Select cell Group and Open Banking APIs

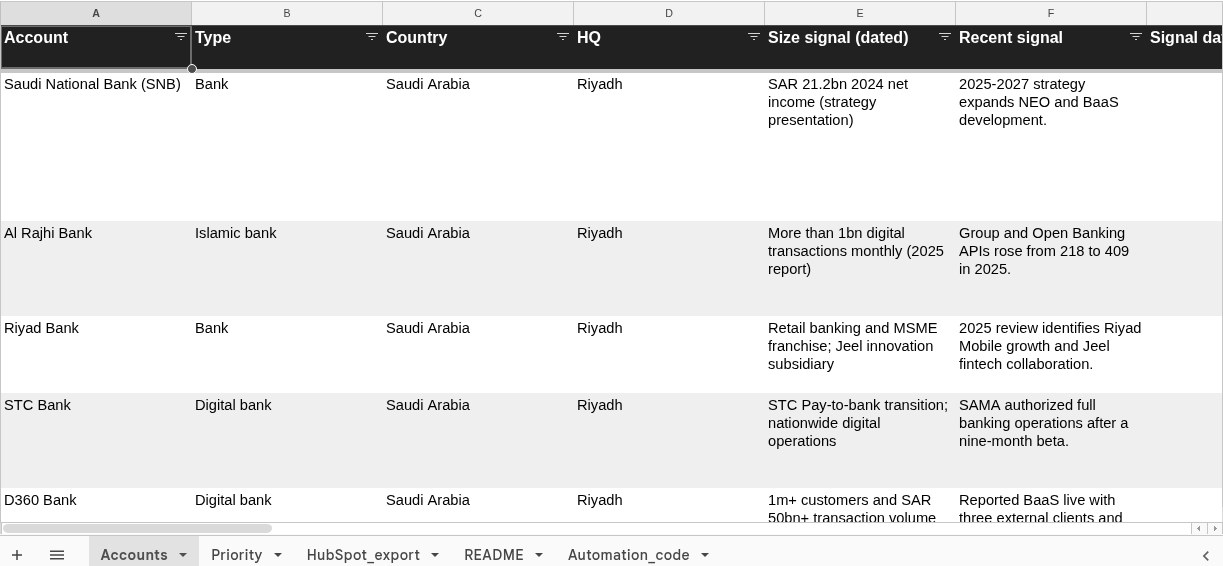[1051, 269]
